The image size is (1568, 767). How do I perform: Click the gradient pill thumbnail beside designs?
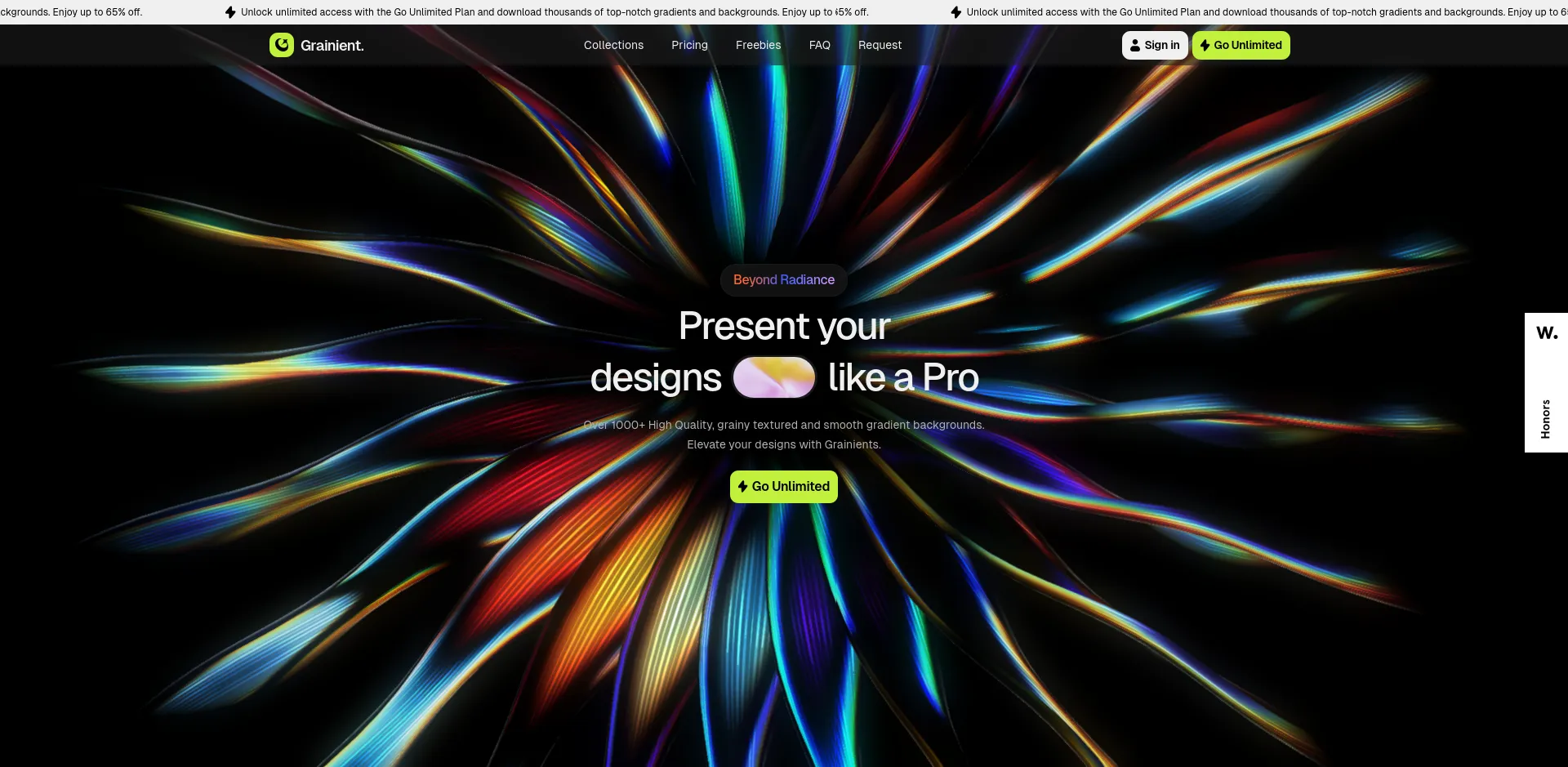(774, 377)
